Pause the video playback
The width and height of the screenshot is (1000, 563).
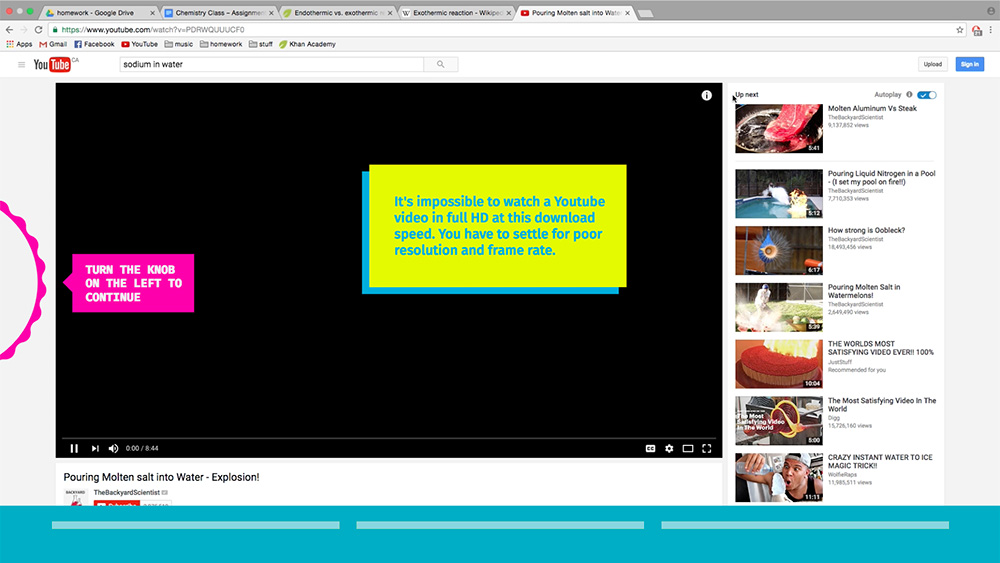pos(74,448)
